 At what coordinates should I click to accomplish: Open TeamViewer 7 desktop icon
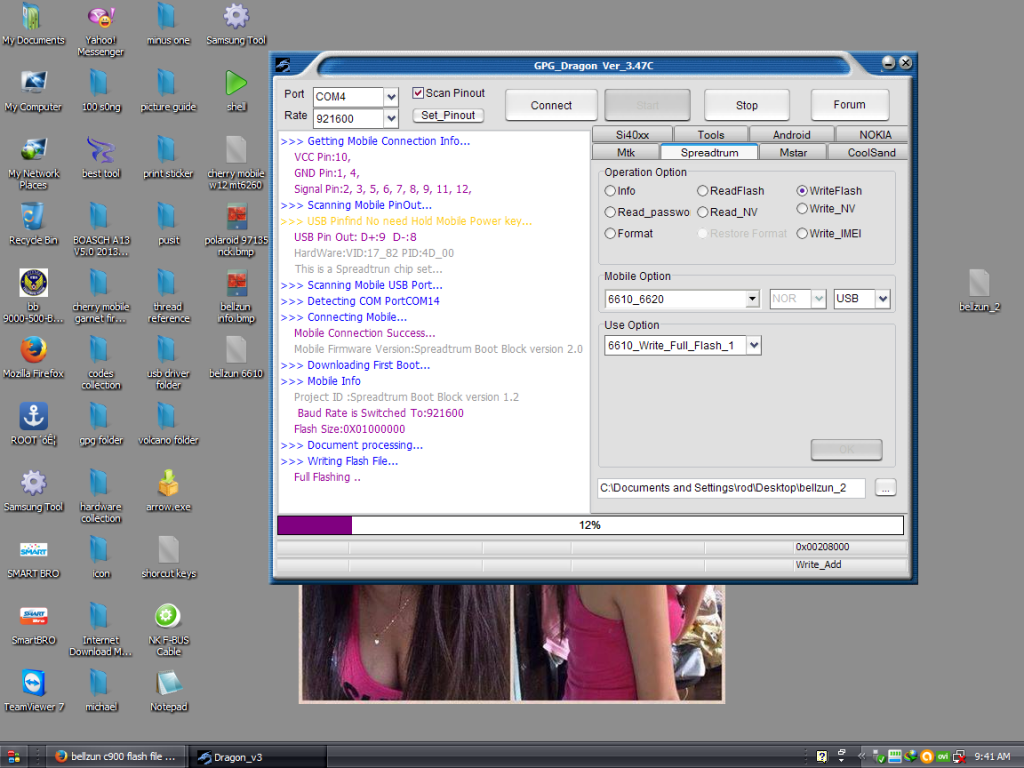pos(33,684)
